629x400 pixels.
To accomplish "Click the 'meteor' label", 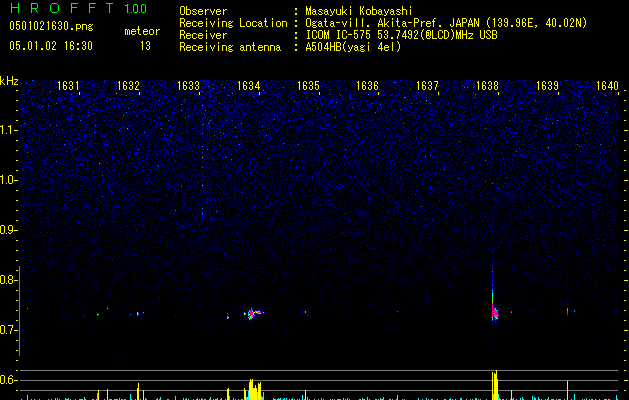I will click(x=142, y=31).
